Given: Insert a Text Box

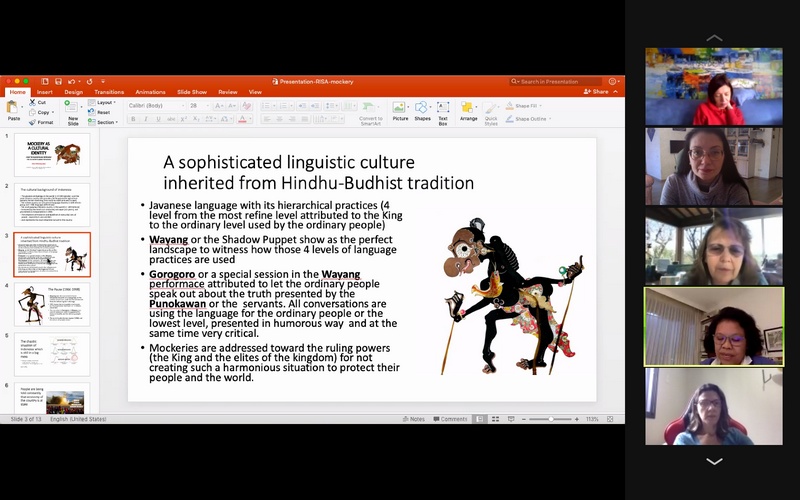Looking at the screenshot, I should [443, 109].
